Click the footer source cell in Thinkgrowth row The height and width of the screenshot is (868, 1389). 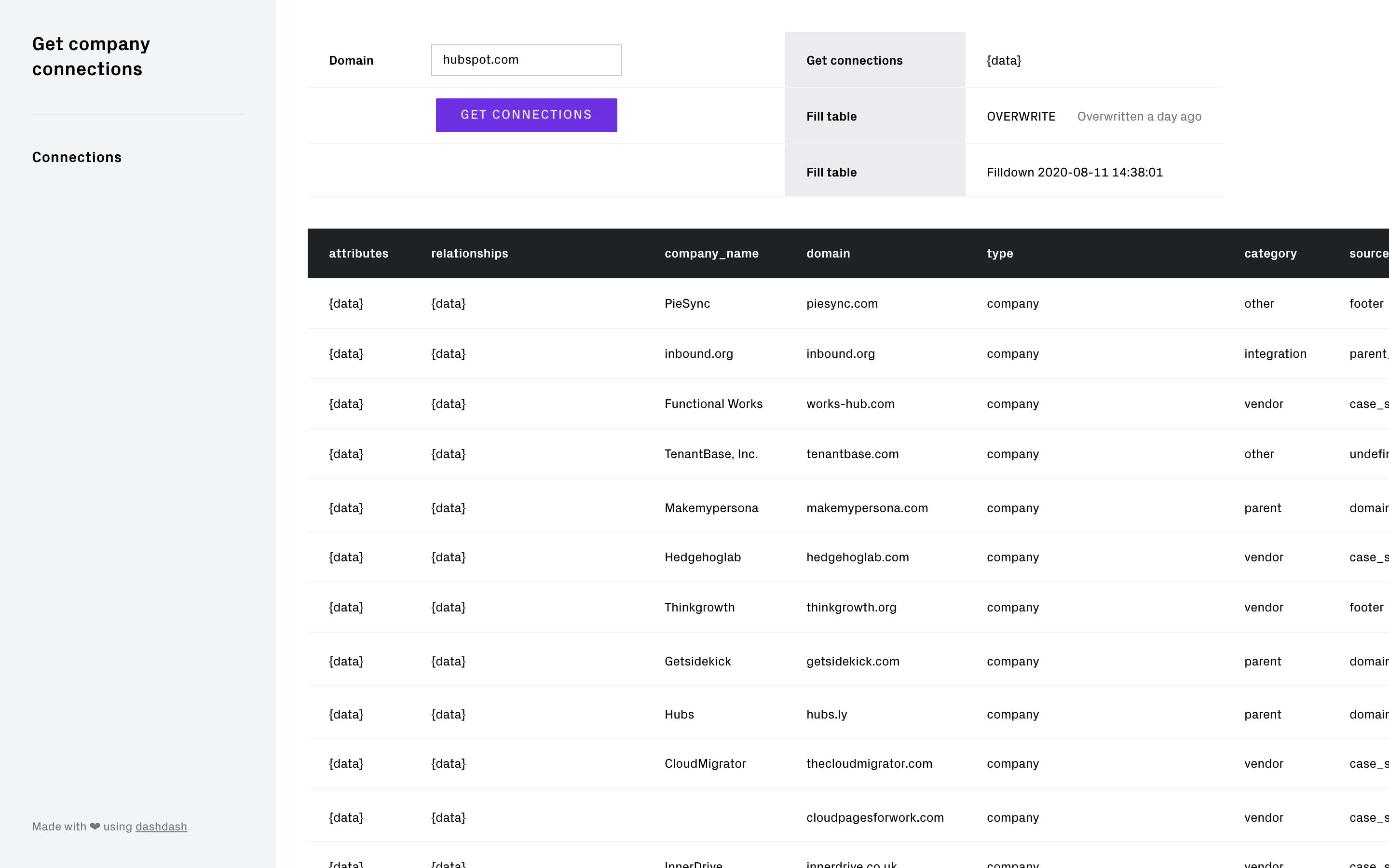tap(1366, 608)
